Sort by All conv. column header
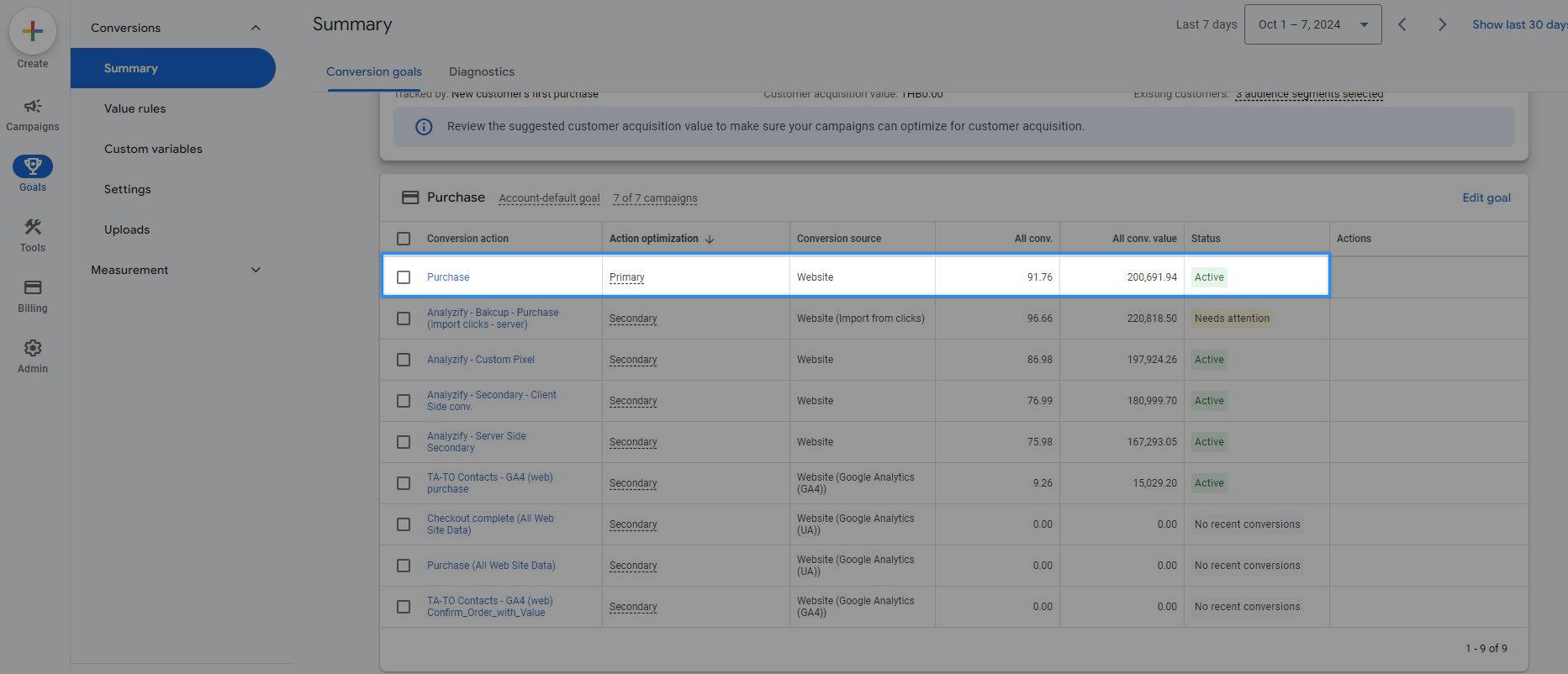1568x674 pixels. 1033,239
